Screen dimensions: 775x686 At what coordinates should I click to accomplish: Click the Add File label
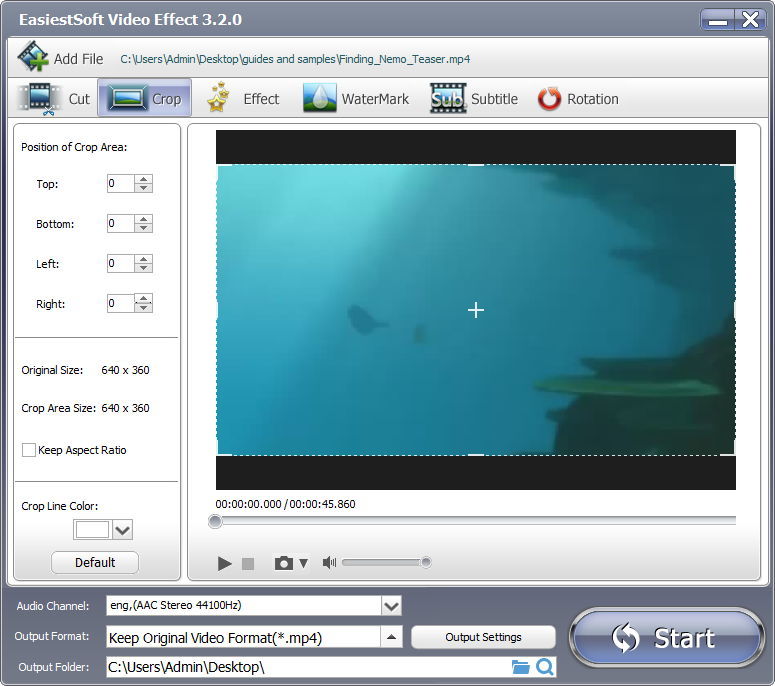pyautogui.click(x=79, y=59)
